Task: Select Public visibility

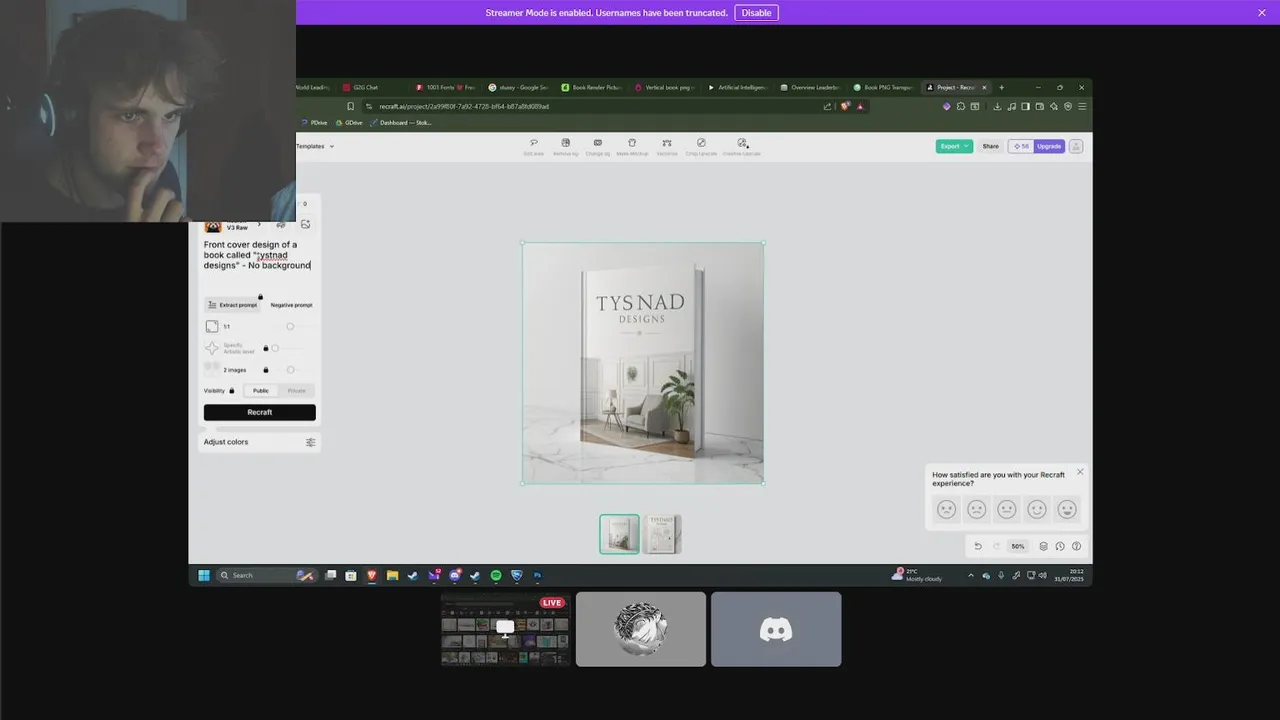Action: 261,390
